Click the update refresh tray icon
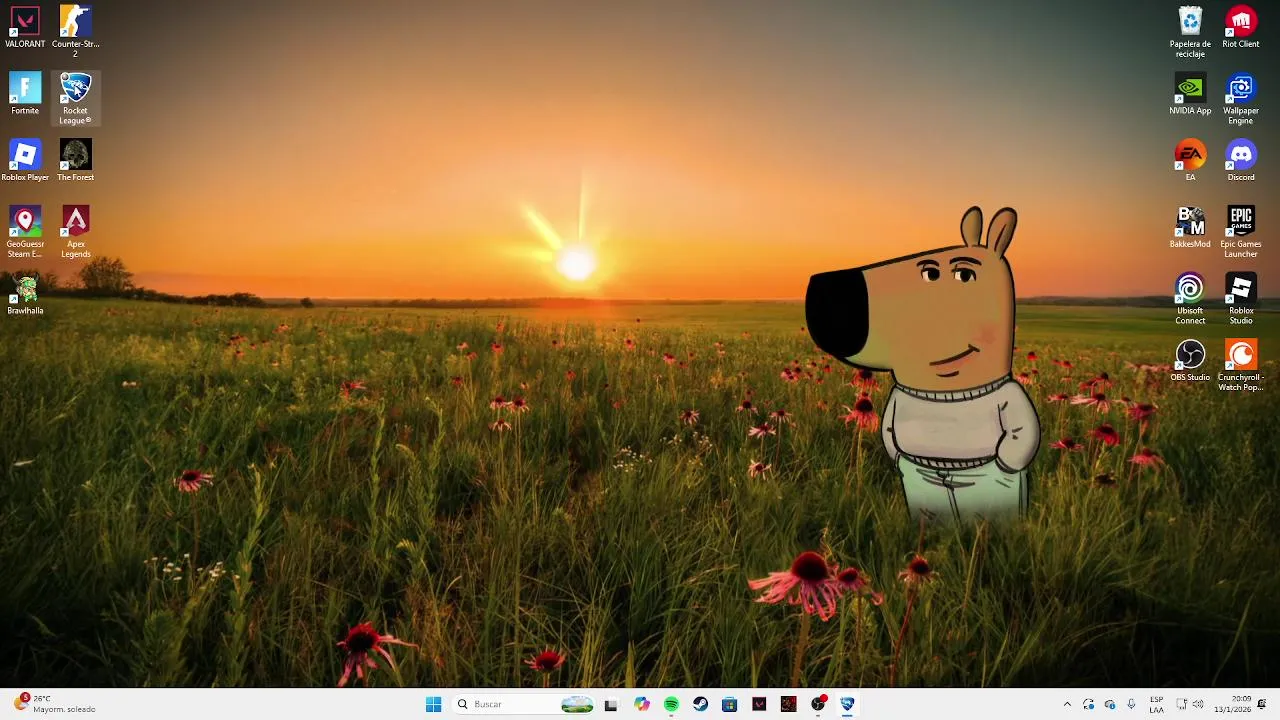 point(1089,704)
